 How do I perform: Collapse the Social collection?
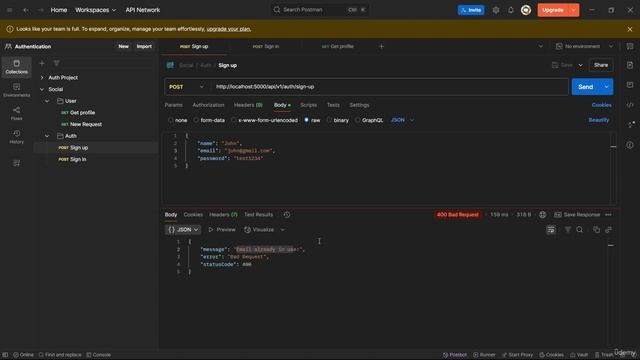(42, 89)
